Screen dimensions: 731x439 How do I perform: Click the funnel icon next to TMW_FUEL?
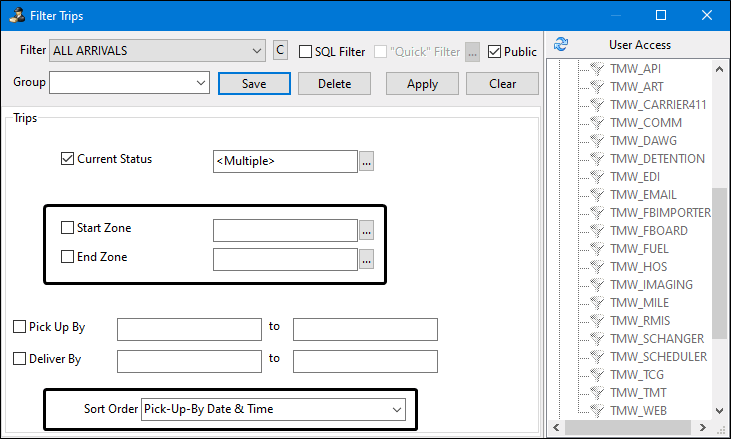click(x=597, y=249)
